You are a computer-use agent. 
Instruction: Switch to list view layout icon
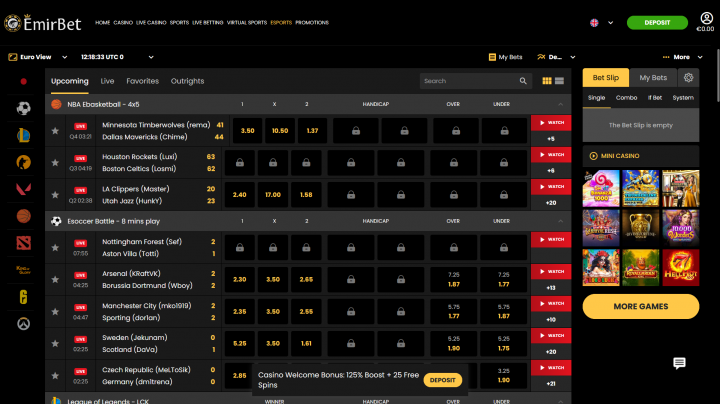[559, 81]
